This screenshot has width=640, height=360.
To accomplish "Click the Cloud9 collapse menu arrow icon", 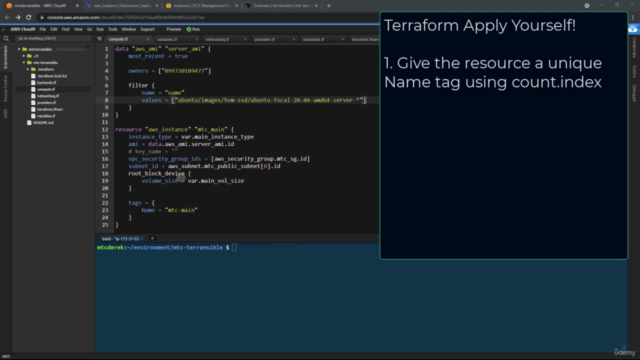I will pyautogui.click(x=3, y=29).
